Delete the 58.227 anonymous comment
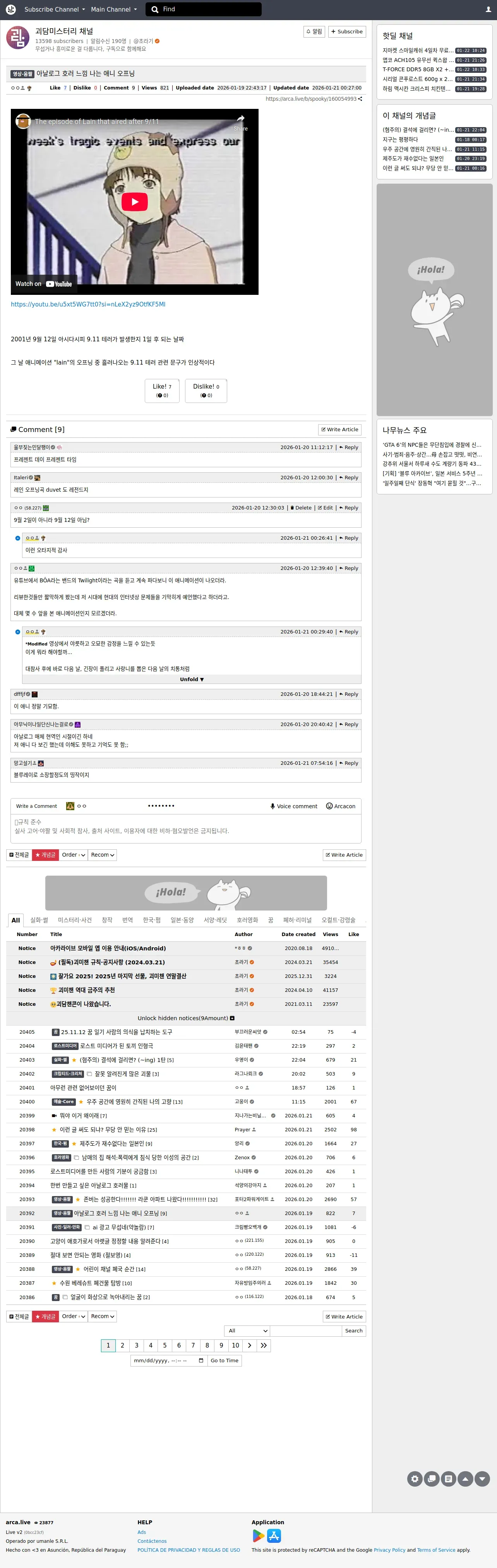This screenshot has width=497, height=1568. point(300,508)
